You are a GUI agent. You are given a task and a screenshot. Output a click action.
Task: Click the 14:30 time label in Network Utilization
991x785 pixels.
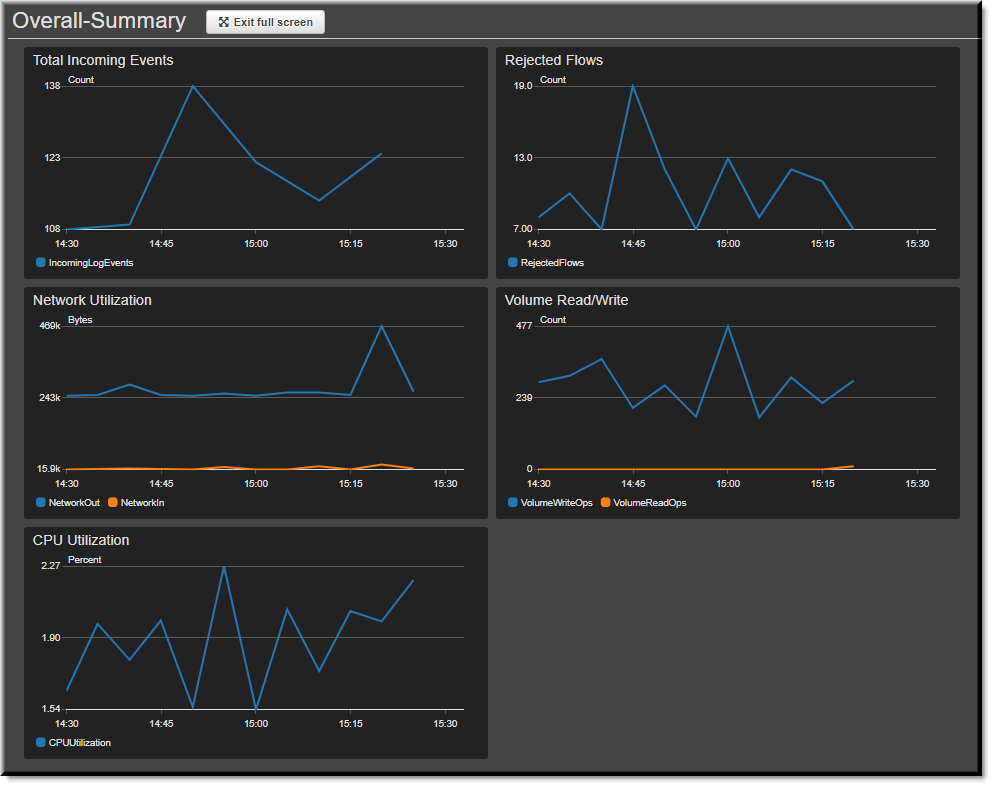click(66, 484)
